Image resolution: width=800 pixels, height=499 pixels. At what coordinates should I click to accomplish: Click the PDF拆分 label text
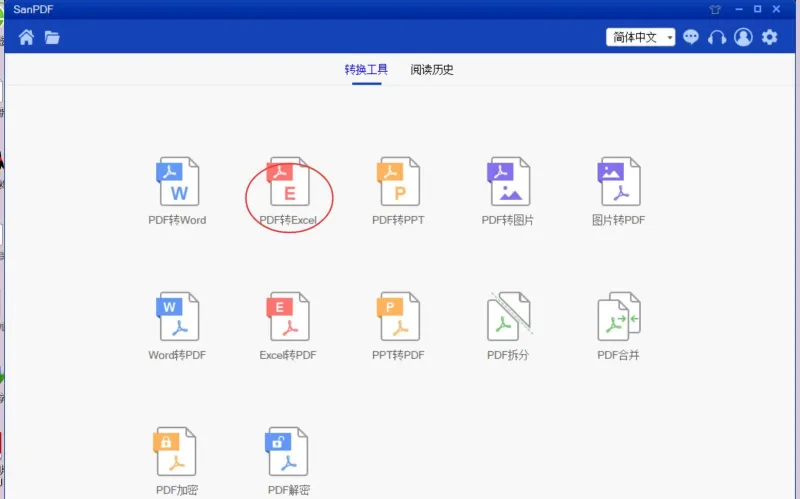[x=508, y=355]
